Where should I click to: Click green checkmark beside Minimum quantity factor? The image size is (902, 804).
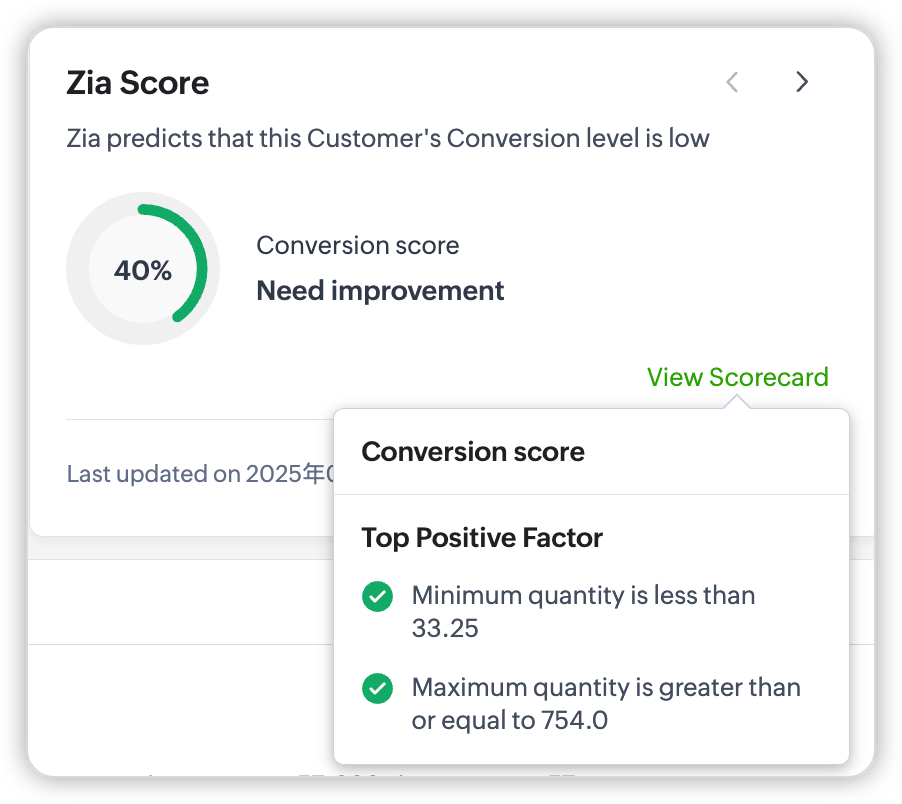point(377,597)
